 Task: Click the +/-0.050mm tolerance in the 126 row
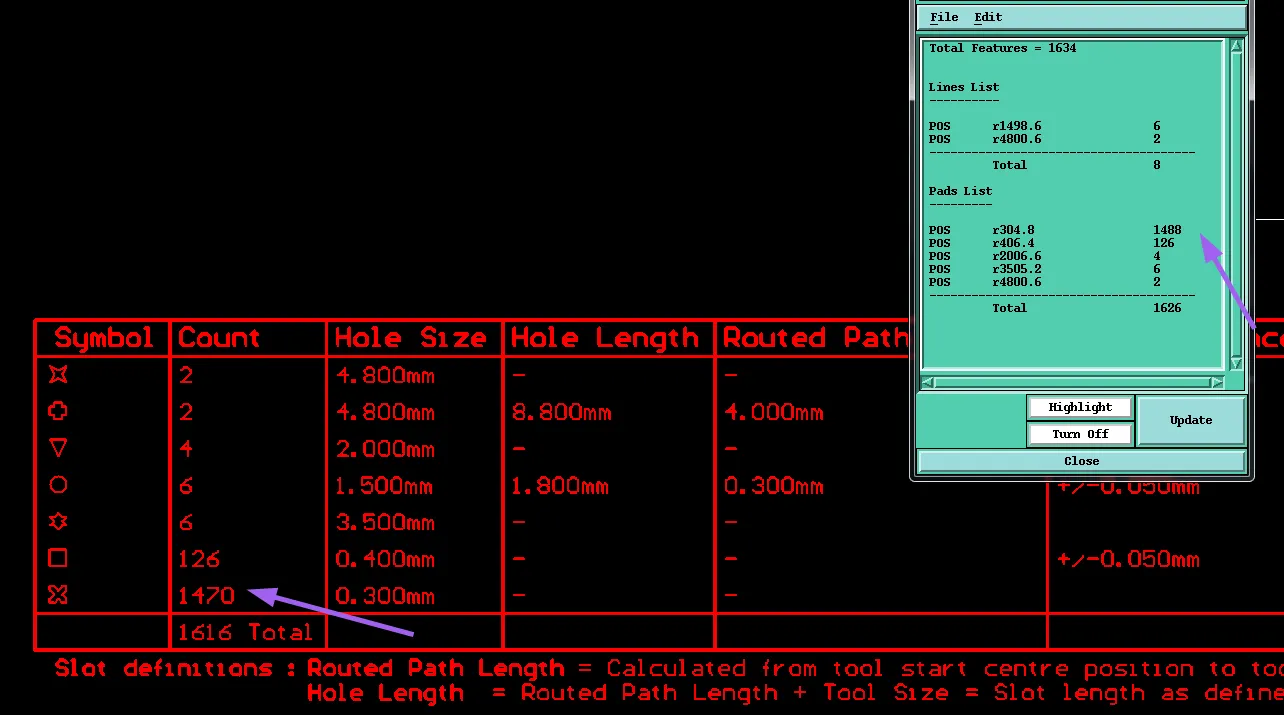[1128, 559]
